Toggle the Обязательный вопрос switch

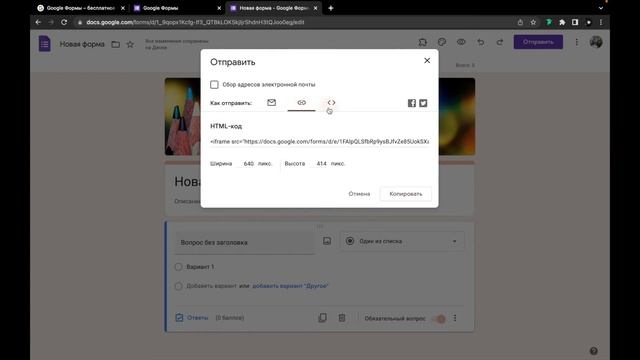click(439, 318)
